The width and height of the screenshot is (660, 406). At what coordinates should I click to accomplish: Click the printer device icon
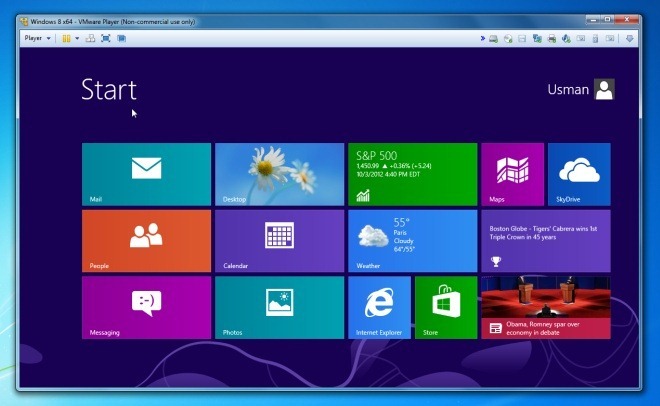(551, 39)
